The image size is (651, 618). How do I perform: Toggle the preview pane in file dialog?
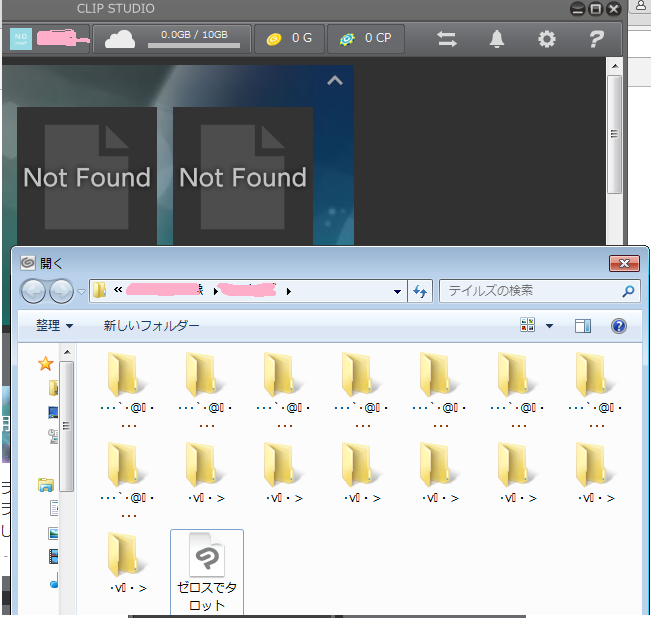(583, 326)
